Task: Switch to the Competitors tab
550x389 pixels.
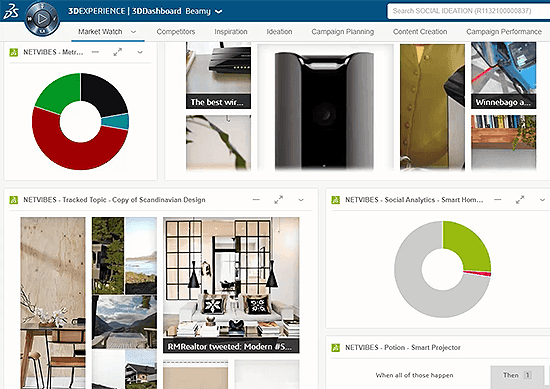Action: 176,32
